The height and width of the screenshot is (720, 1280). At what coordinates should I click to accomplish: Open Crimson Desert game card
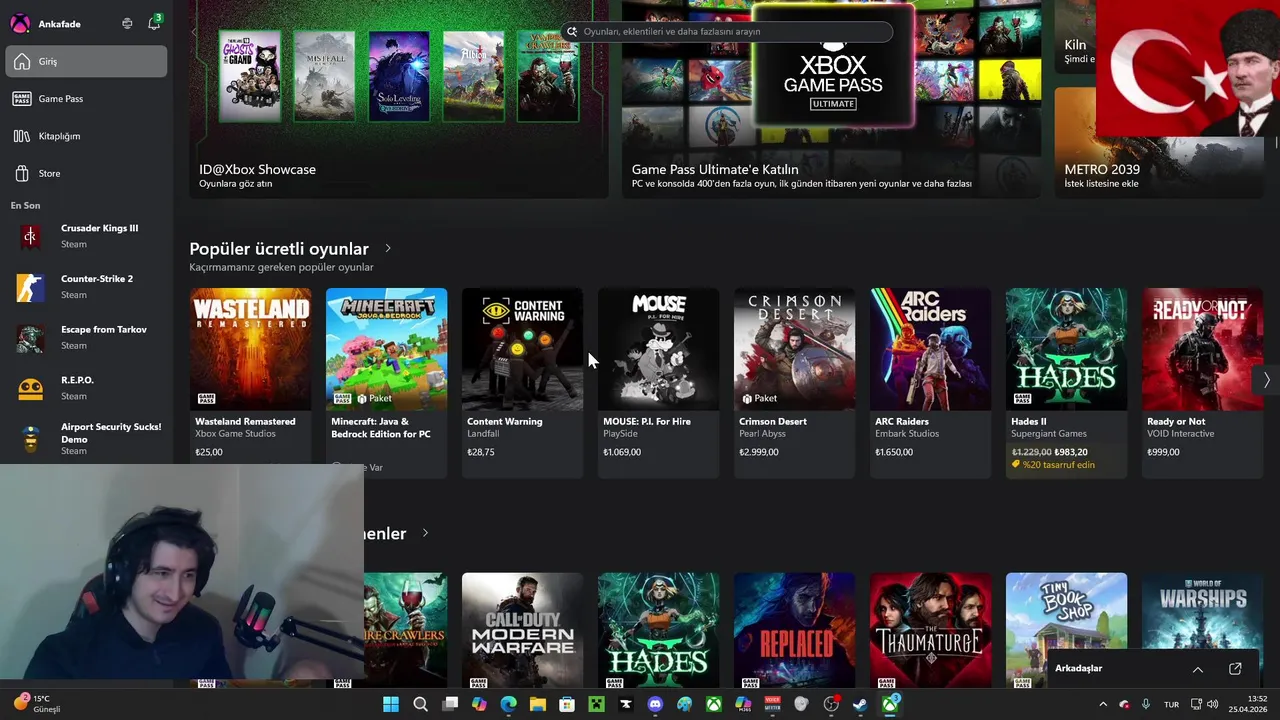coord(794,383)
